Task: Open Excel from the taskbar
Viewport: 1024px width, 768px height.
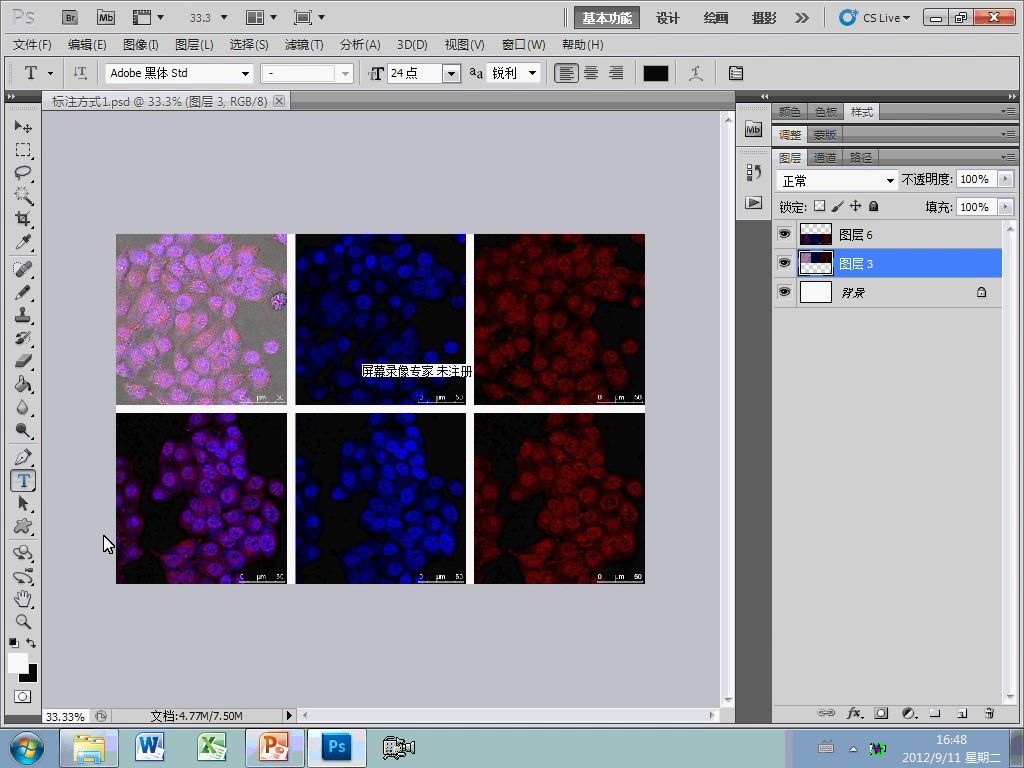Action: point(212,747)
